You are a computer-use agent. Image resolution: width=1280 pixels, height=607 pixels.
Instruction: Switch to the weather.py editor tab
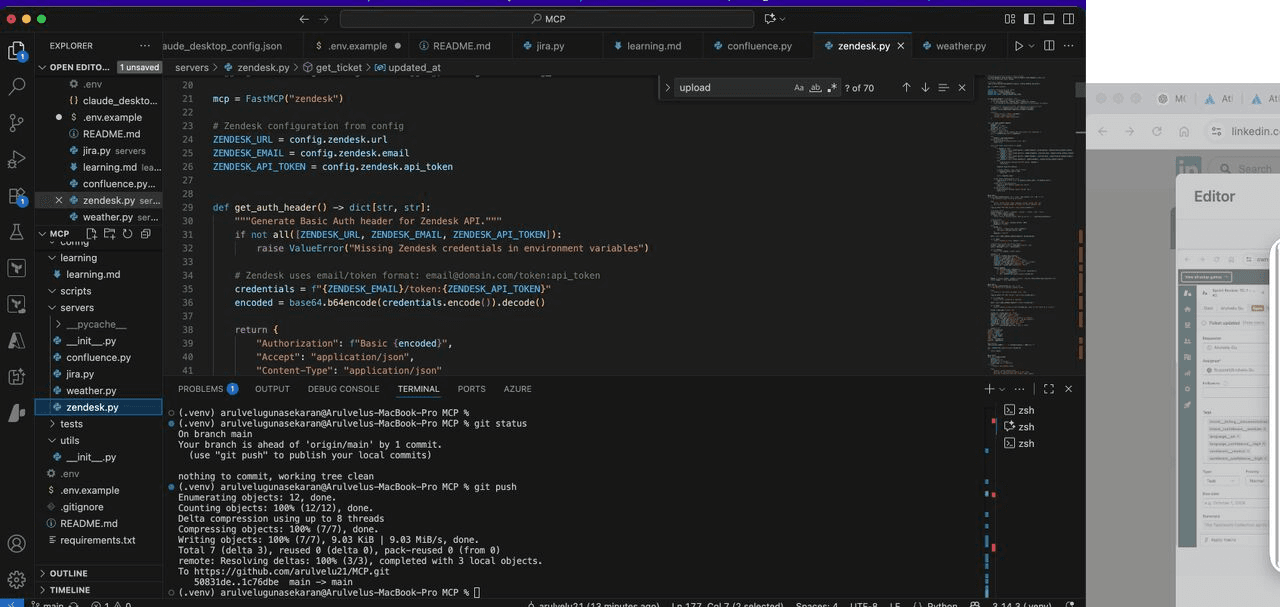pos(960,46)
